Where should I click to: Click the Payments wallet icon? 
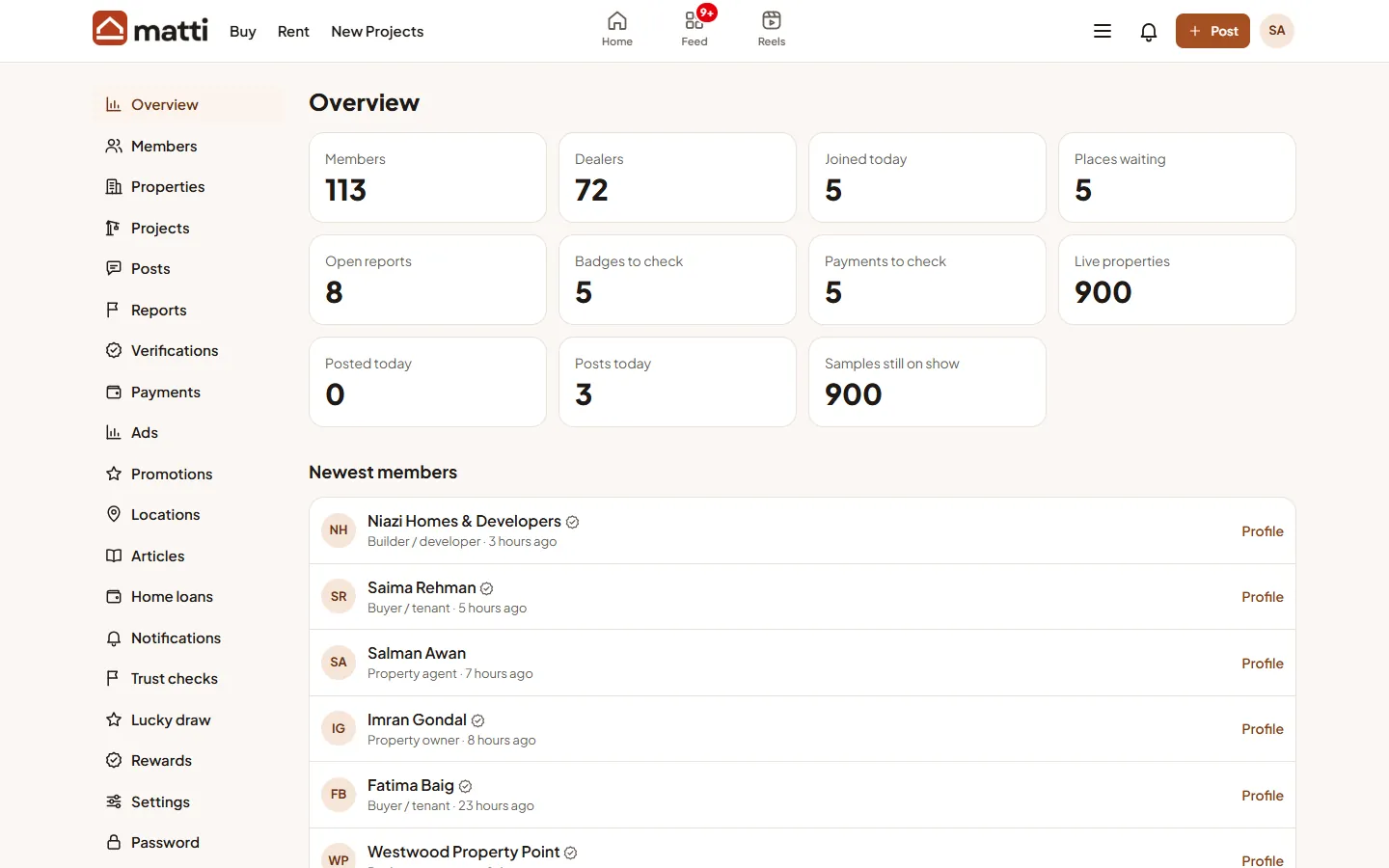114,392
